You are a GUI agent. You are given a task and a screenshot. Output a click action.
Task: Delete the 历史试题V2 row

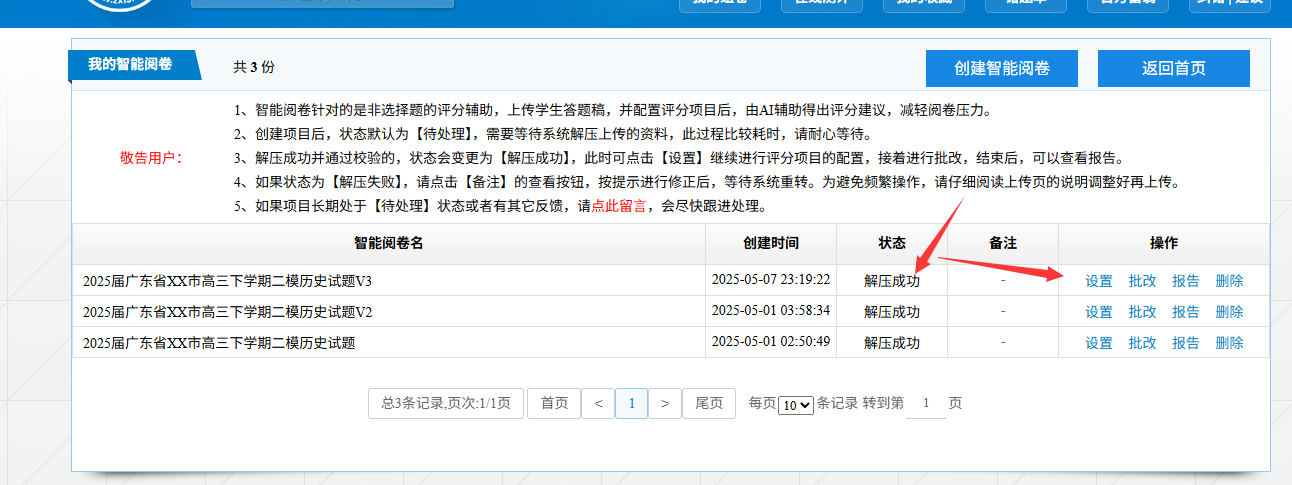[x=1229, y=312]
